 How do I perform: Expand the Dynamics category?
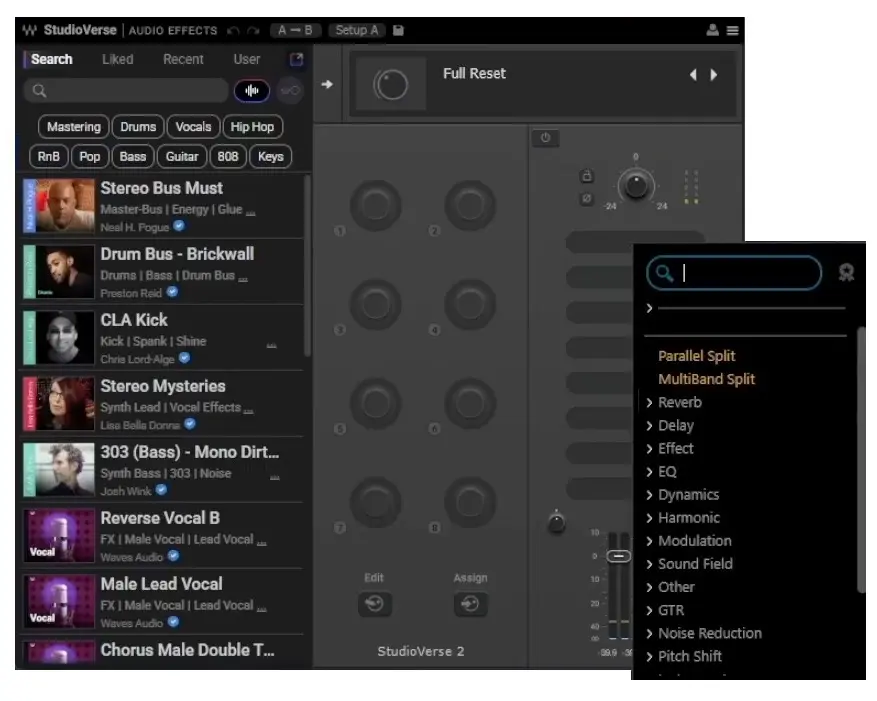tap(682, 495)
